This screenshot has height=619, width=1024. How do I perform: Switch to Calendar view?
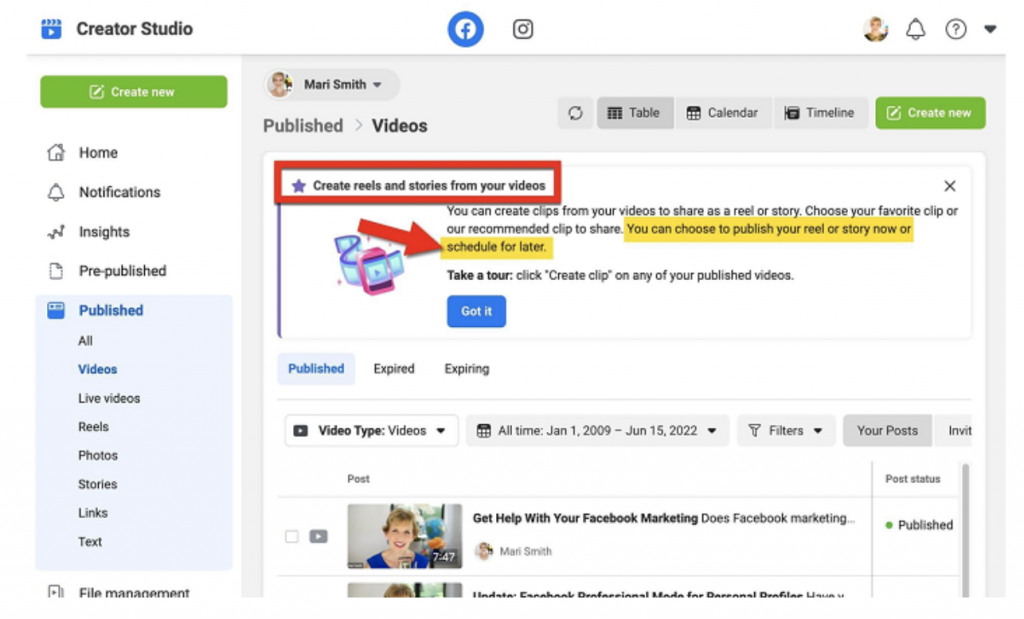pyautogui.click(x=722, y=113)
